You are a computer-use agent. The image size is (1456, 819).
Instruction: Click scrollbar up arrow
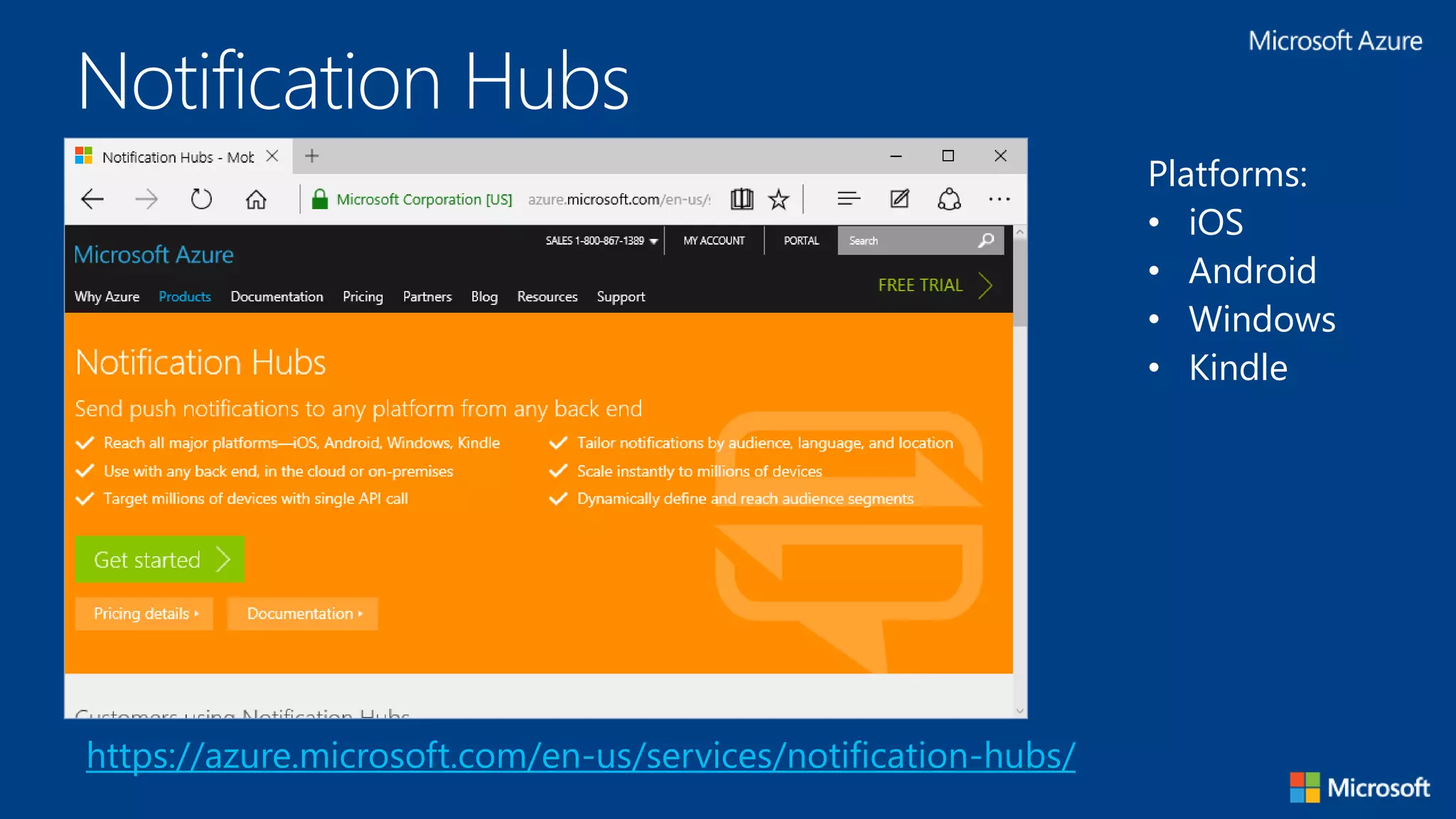[1020, 232]
